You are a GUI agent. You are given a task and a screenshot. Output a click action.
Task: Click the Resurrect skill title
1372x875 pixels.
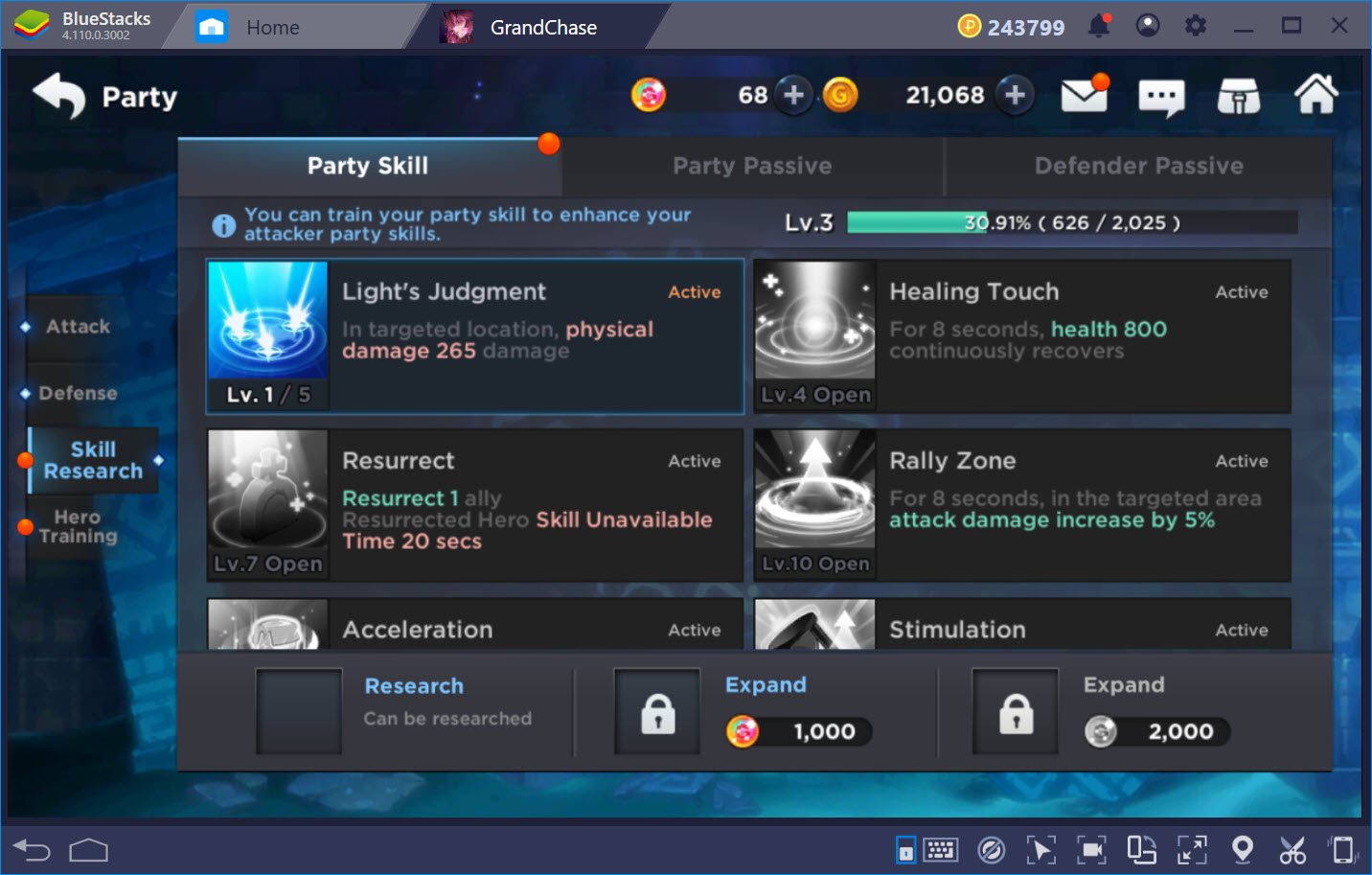399,461
